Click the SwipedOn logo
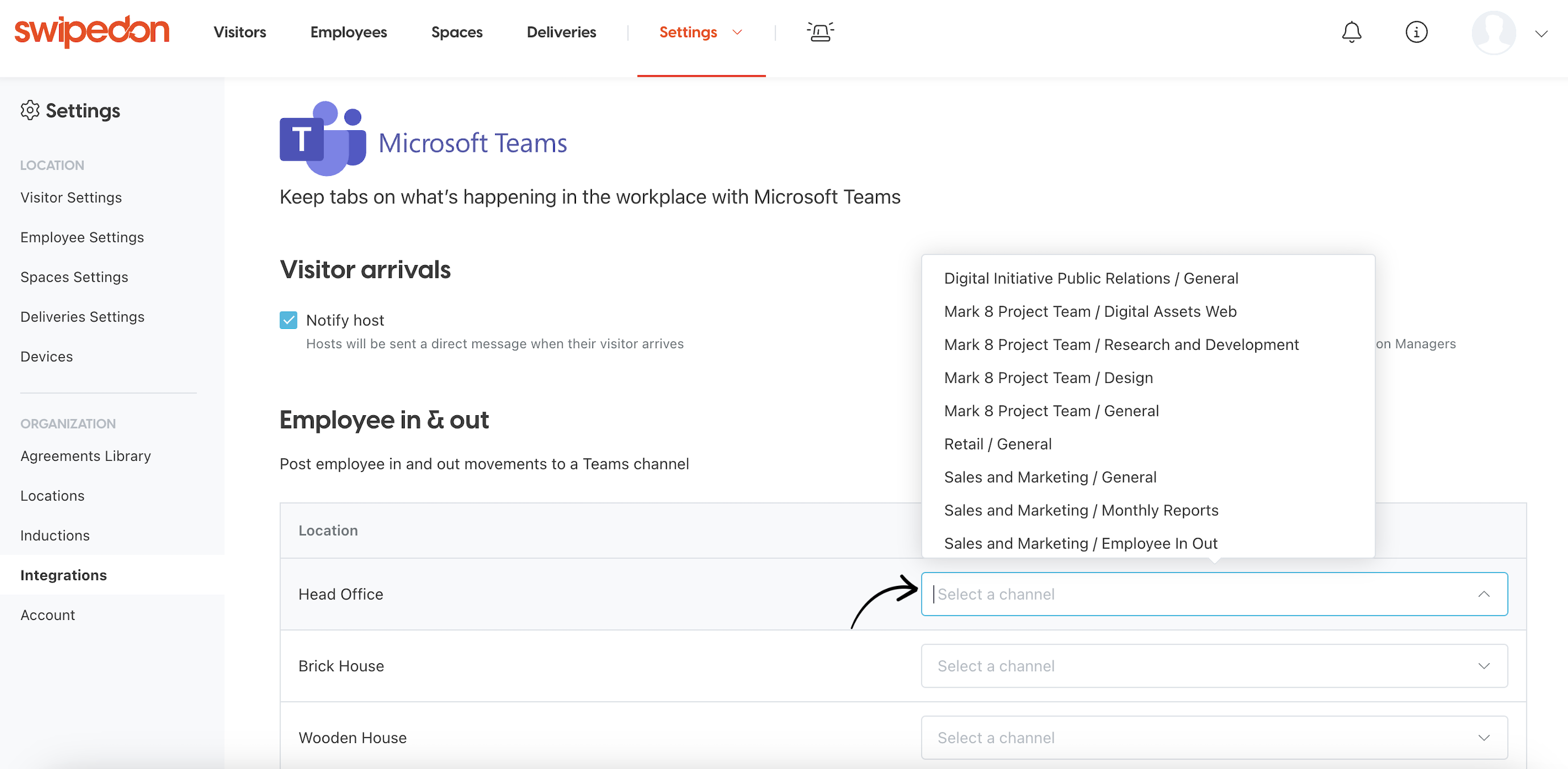 click(92, 31)
